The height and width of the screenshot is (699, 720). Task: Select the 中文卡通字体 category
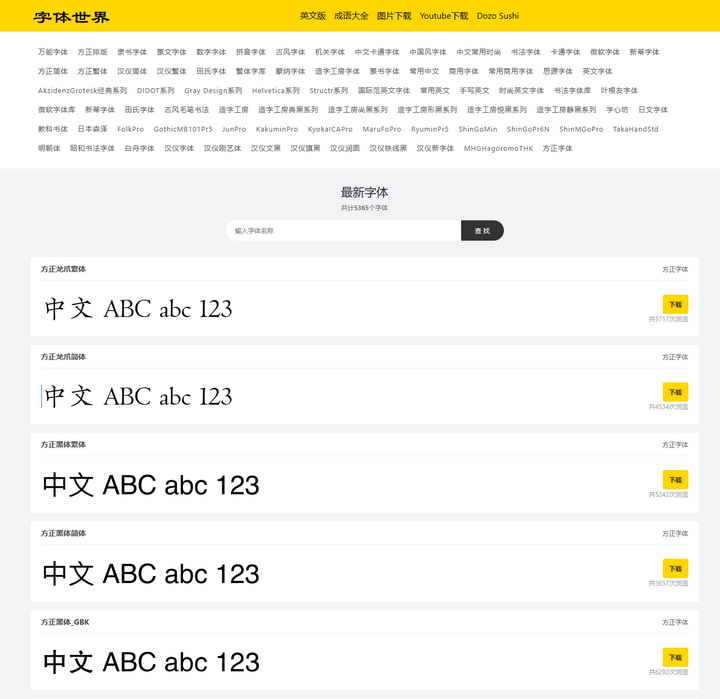[377, 52]
